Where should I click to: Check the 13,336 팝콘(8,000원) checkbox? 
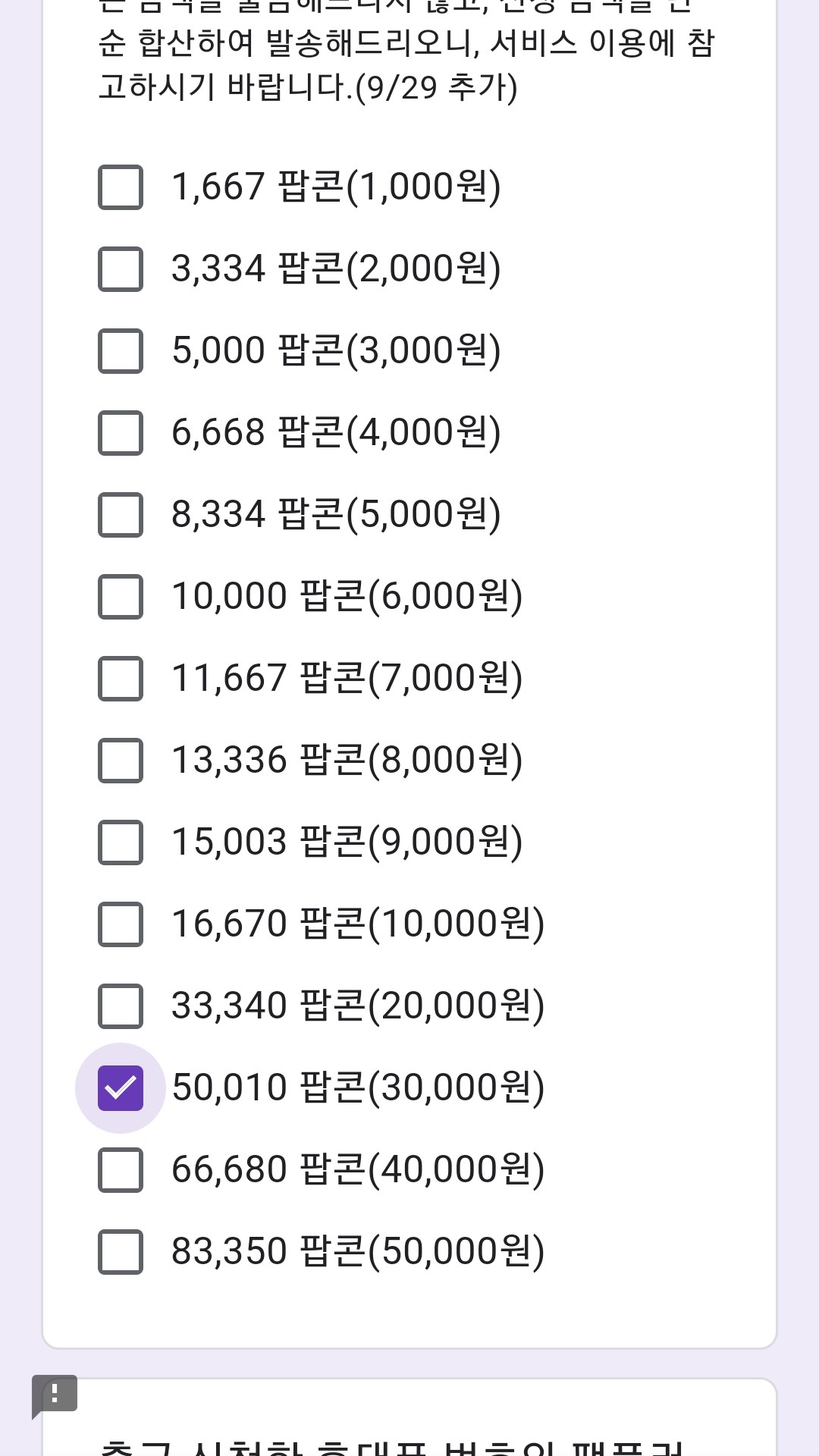[x=121, y=760]
